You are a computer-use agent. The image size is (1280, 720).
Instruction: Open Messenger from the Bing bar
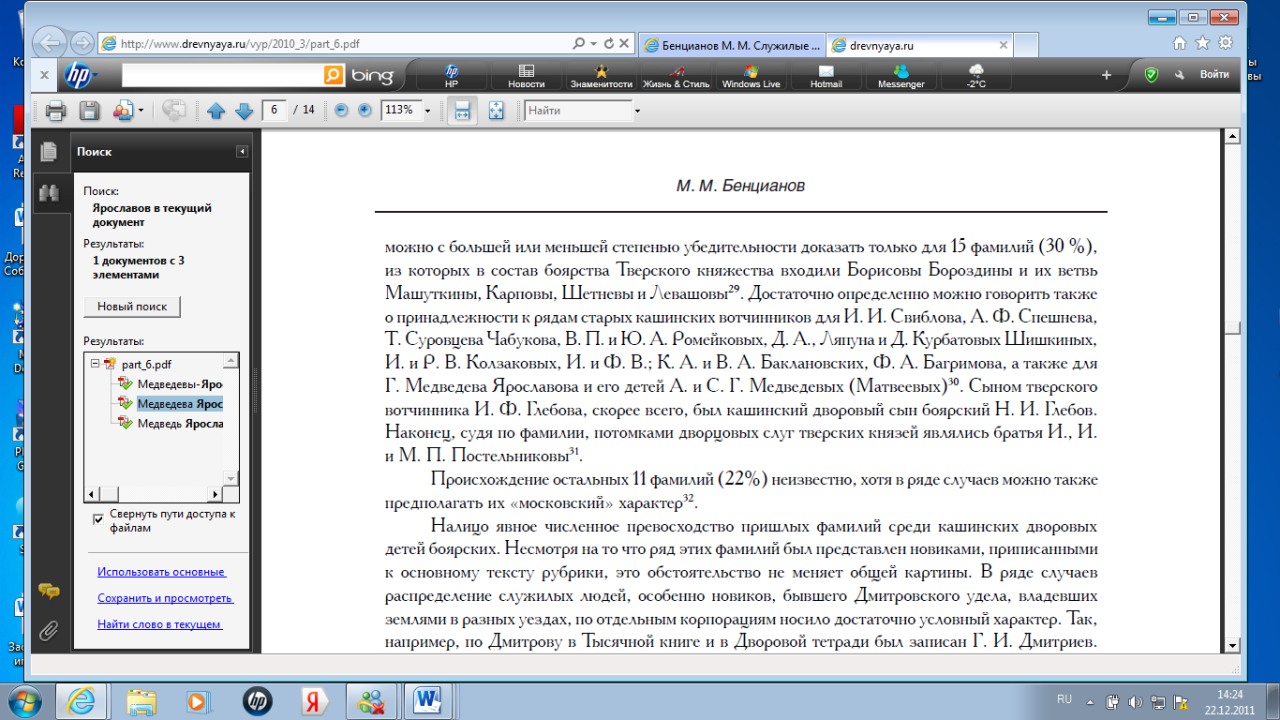point(901,77)
